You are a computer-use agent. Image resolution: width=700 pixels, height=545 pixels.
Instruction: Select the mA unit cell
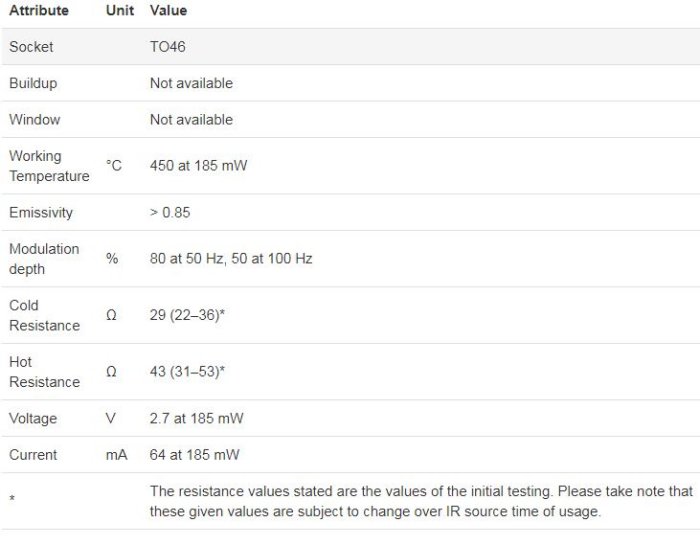[116, 455]
